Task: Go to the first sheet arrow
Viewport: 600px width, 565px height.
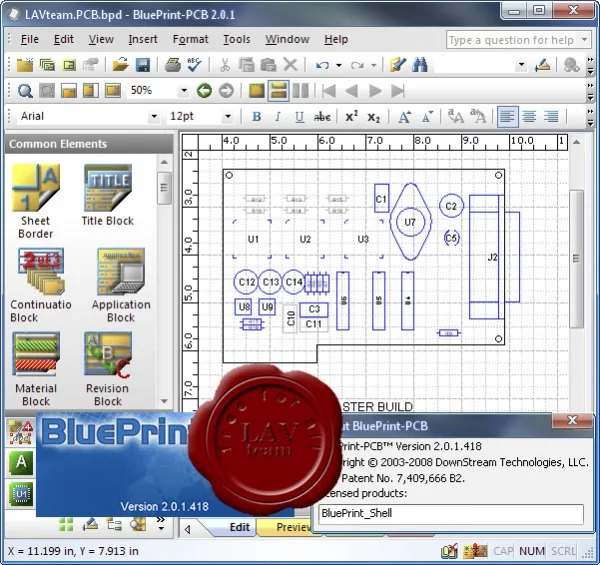Action: click(329, 91)
